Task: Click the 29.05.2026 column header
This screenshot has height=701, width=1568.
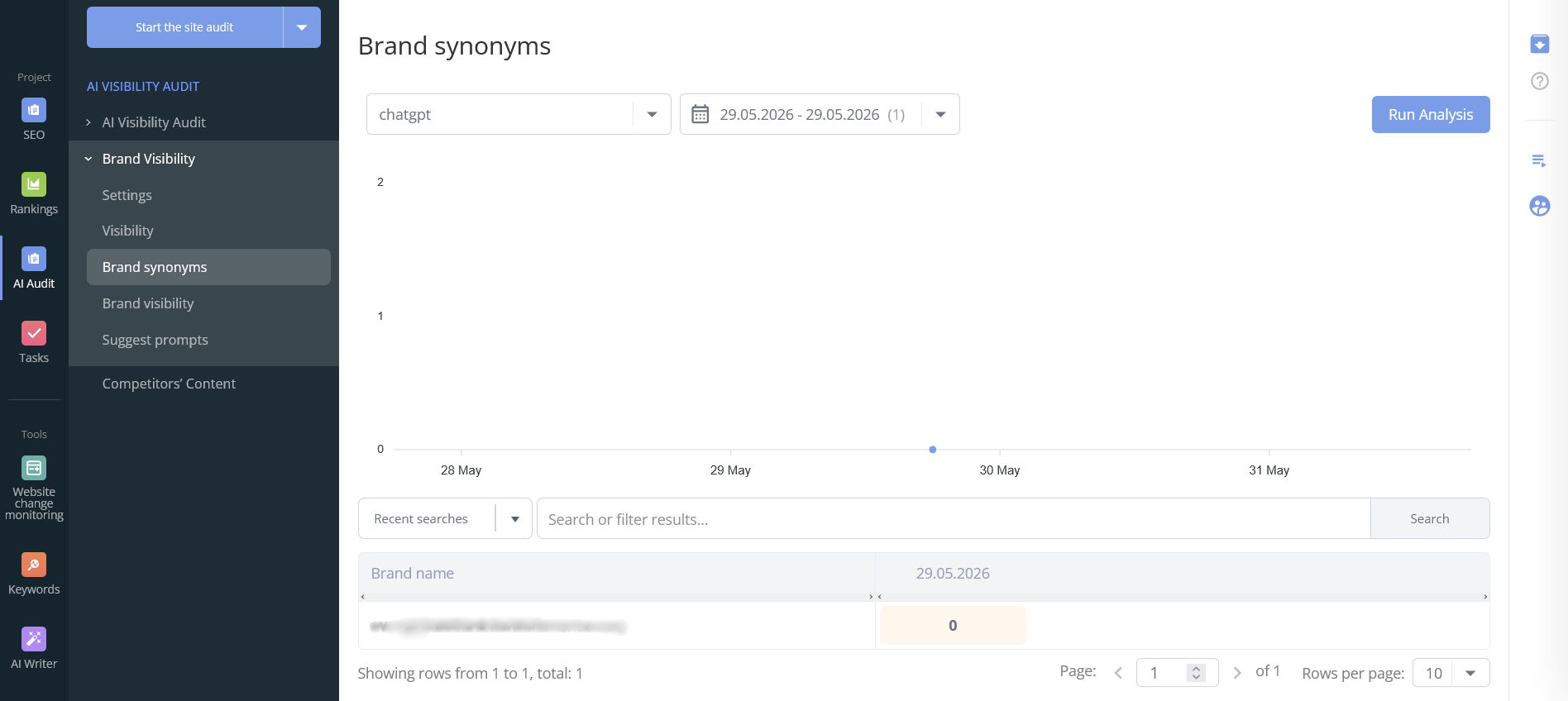Action: [x=953, y=573]
